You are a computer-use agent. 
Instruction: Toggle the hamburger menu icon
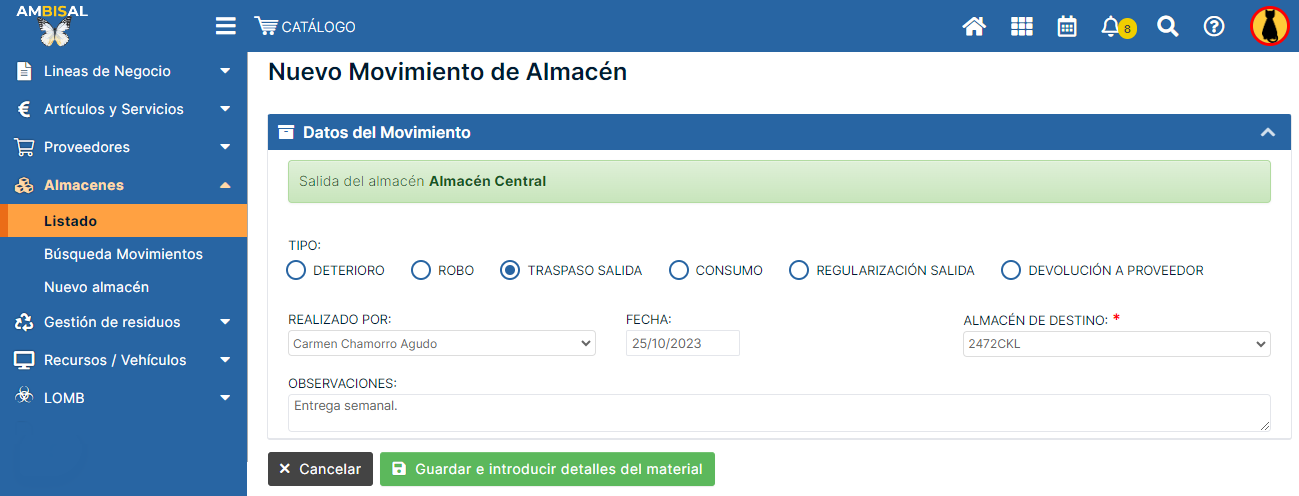click(226, 27)
